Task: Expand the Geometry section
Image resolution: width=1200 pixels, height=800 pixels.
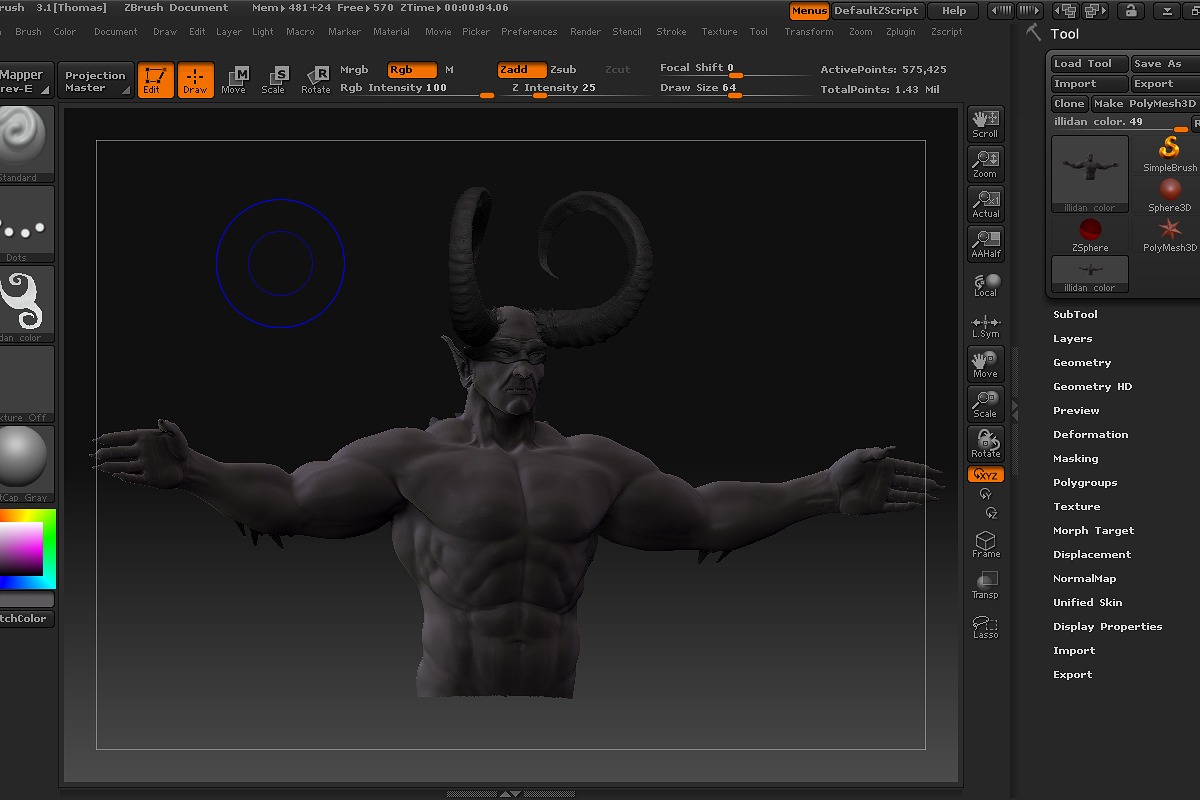Action: 1082,363
